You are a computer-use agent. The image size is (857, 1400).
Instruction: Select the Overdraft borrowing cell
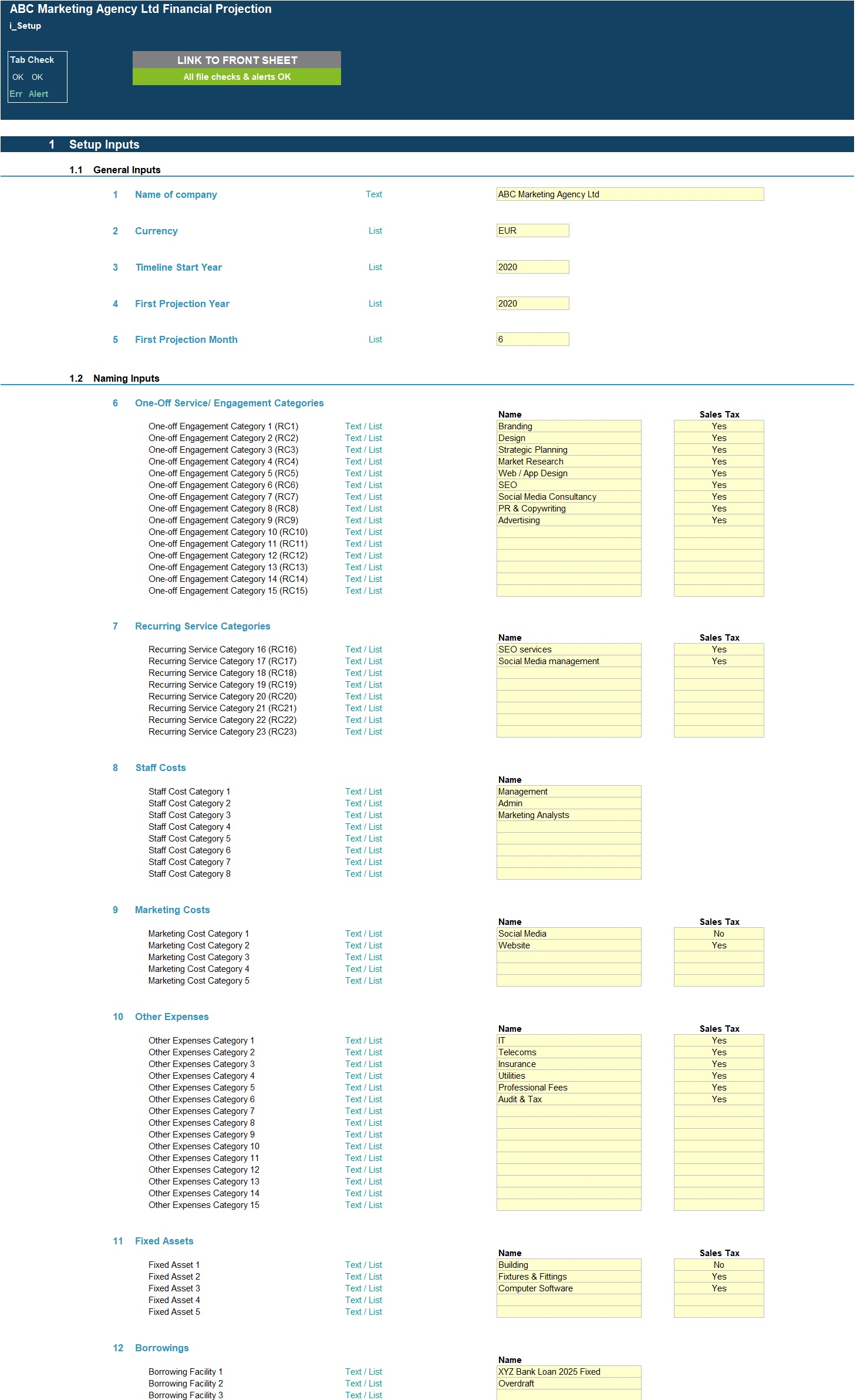click(569, 1384)
